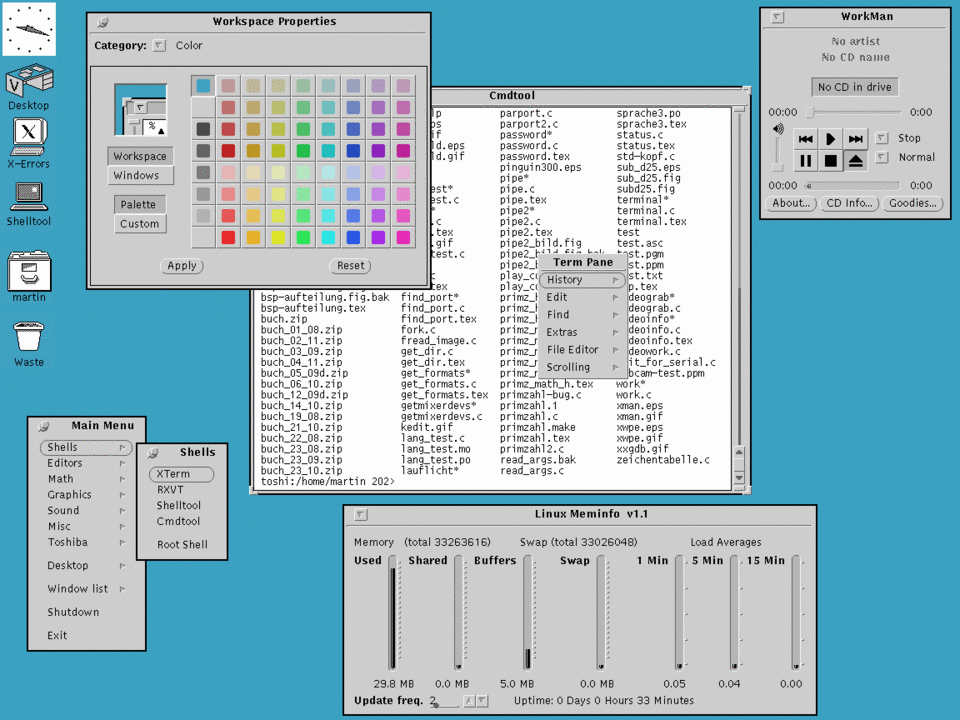Click the eject icon in WorkMan
This screenshot has height=720, width=960.
[856, 160]
